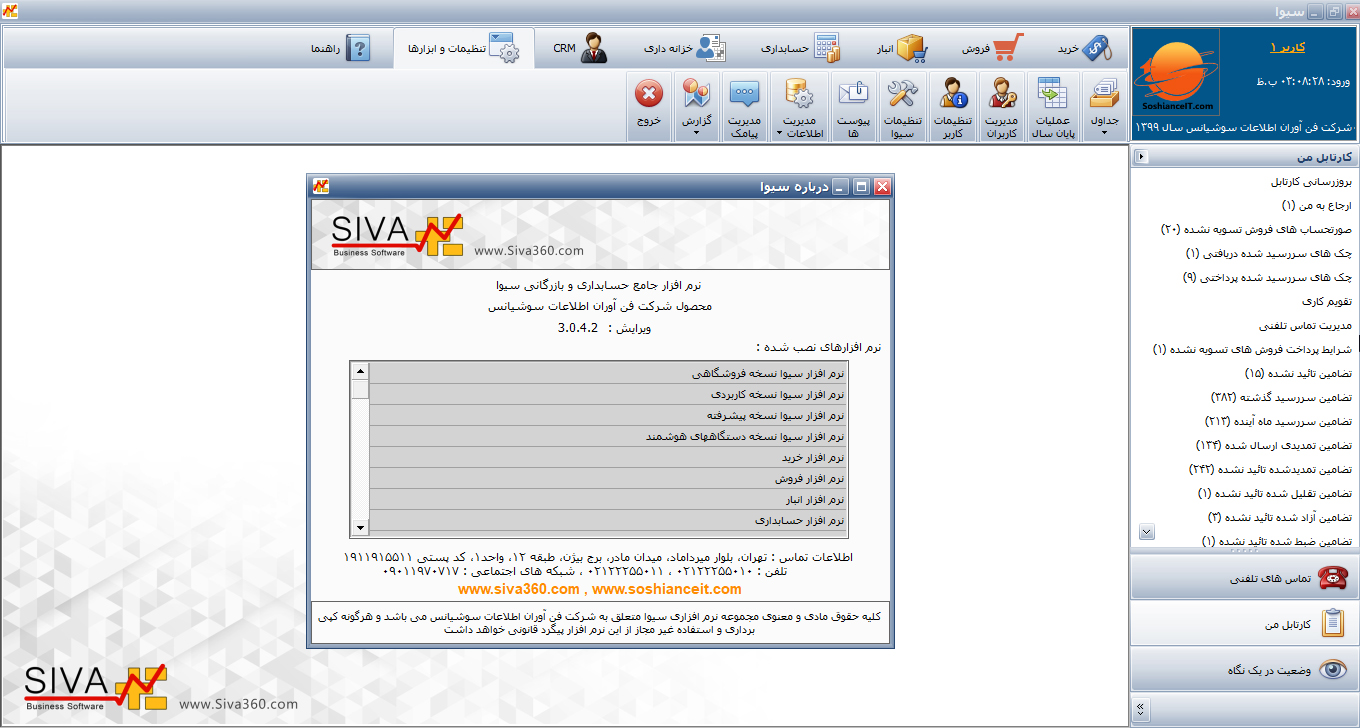Select نرم افزار خرید row
This screenshot has width=1360, height=728.
608,457
